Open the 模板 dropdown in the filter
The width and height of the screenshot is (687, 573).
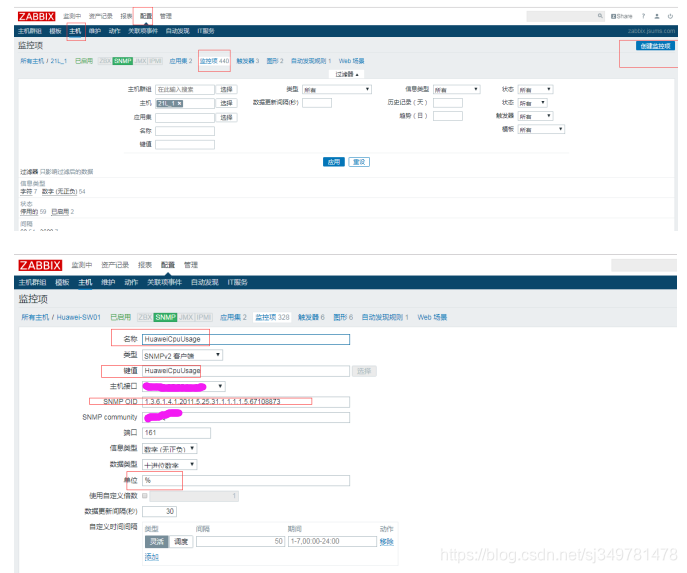pyautogui.click(x=541, y=129)
